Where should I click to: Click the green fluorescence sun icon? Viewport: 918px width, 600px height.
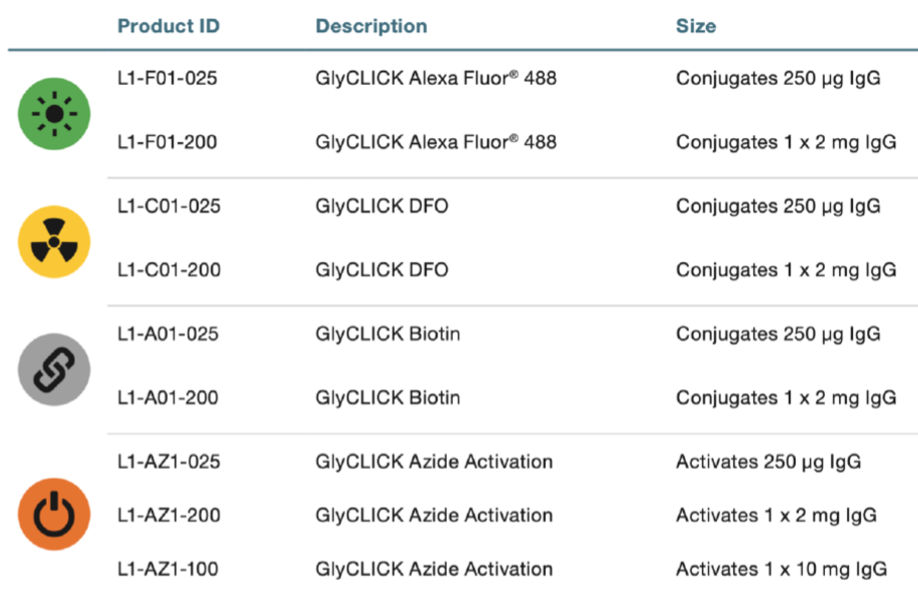click(54, 113)
